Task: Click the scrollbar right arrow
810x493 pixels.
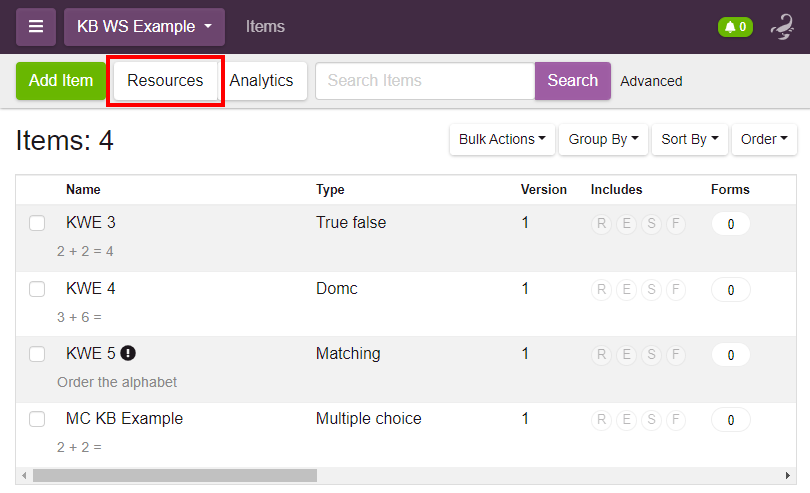Action: pyautogui.click(x=788, y=475)
